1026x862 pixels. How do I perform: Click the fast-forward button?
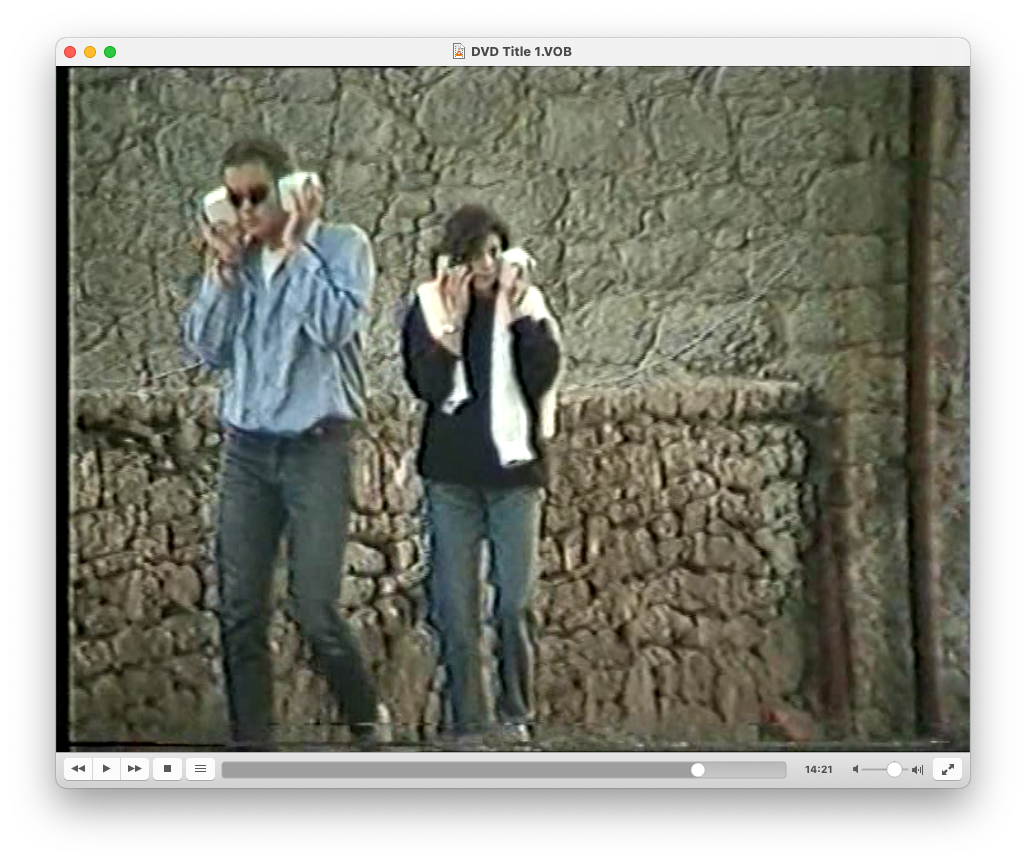[x=135, y=769]
